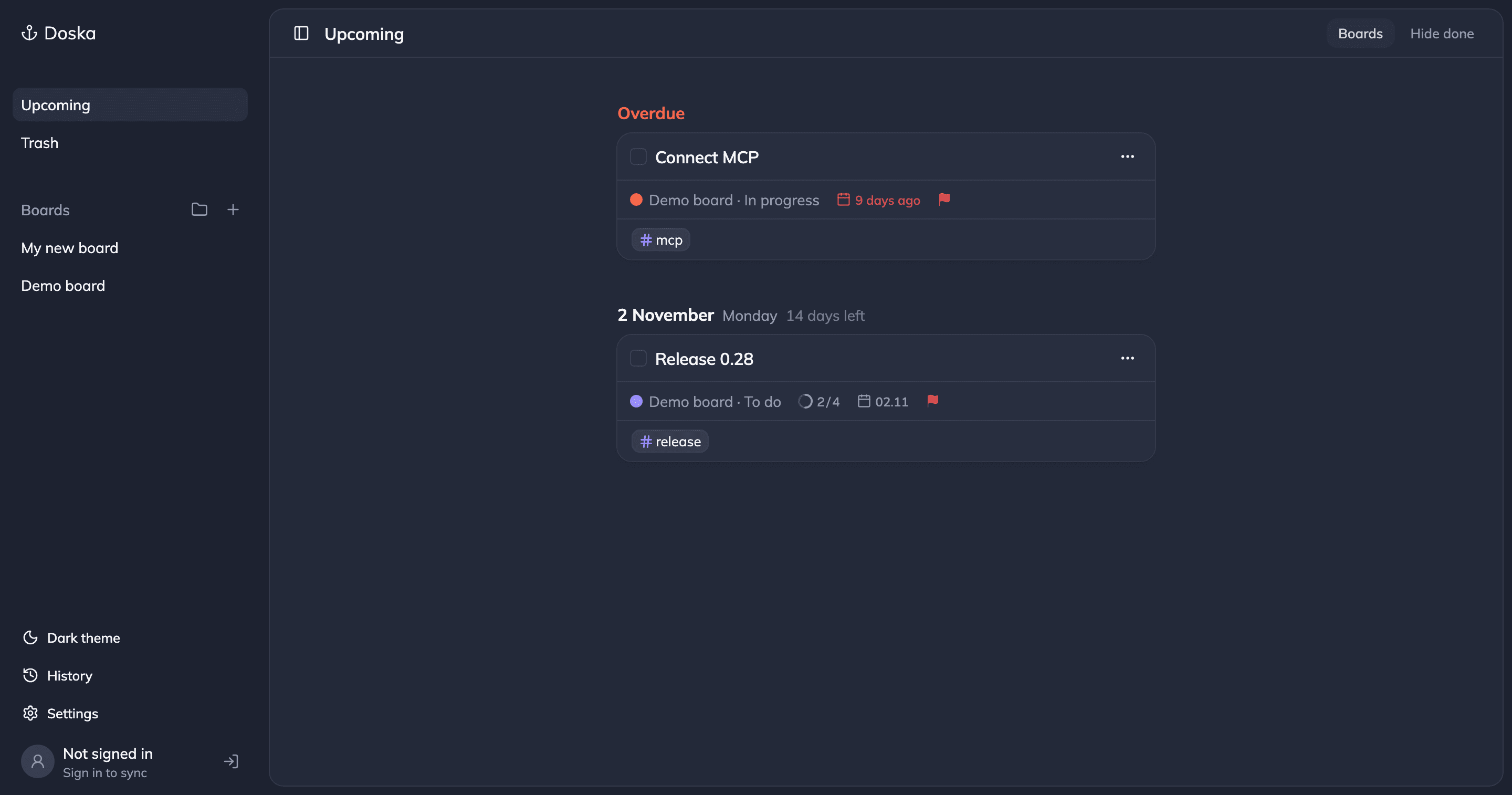Image resolution: width=1512 pixels, height=795 pixels.
Task: Click the orange In progress status dot
Action: pyautogui.click(x=636, y=200)
